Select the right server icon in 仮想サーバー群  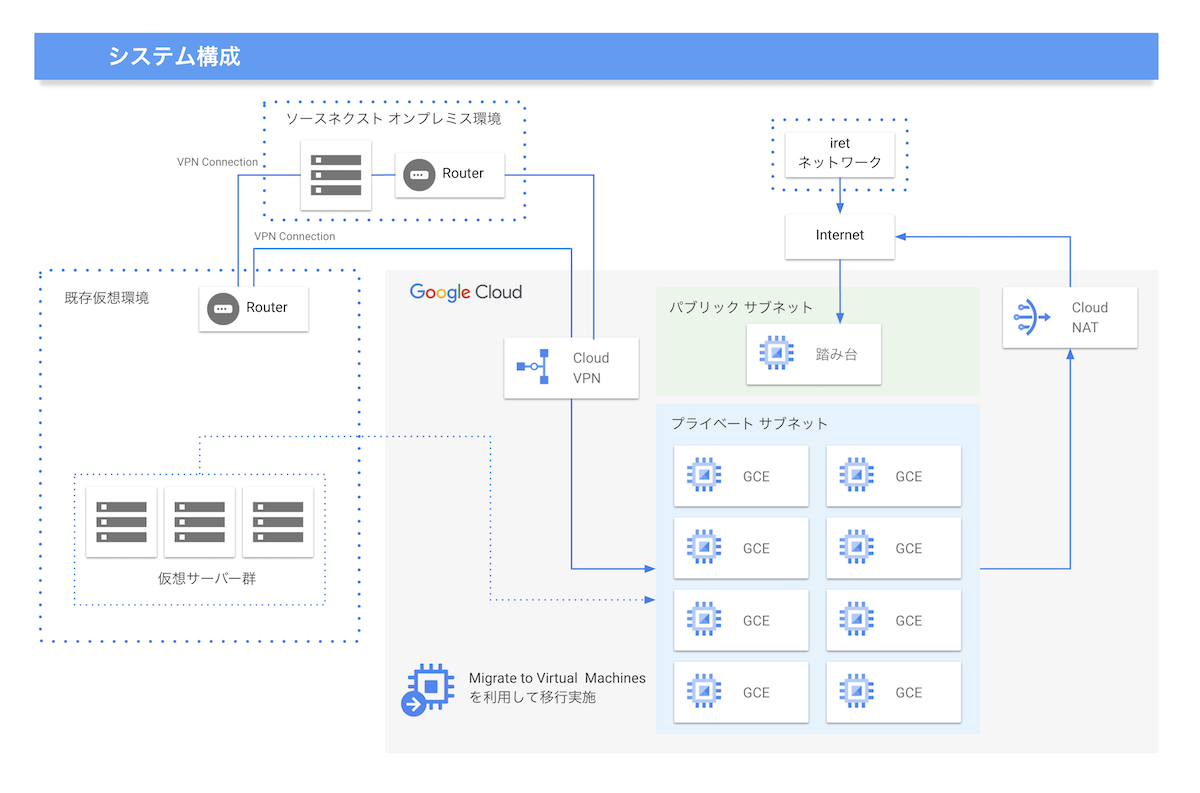coord(278,522)
